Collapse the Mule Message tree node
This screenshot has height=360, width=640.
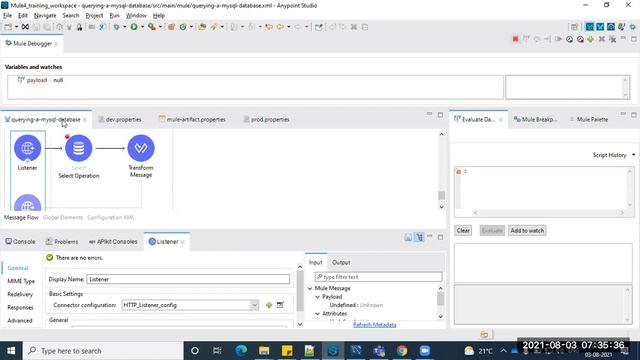point(310,288)
